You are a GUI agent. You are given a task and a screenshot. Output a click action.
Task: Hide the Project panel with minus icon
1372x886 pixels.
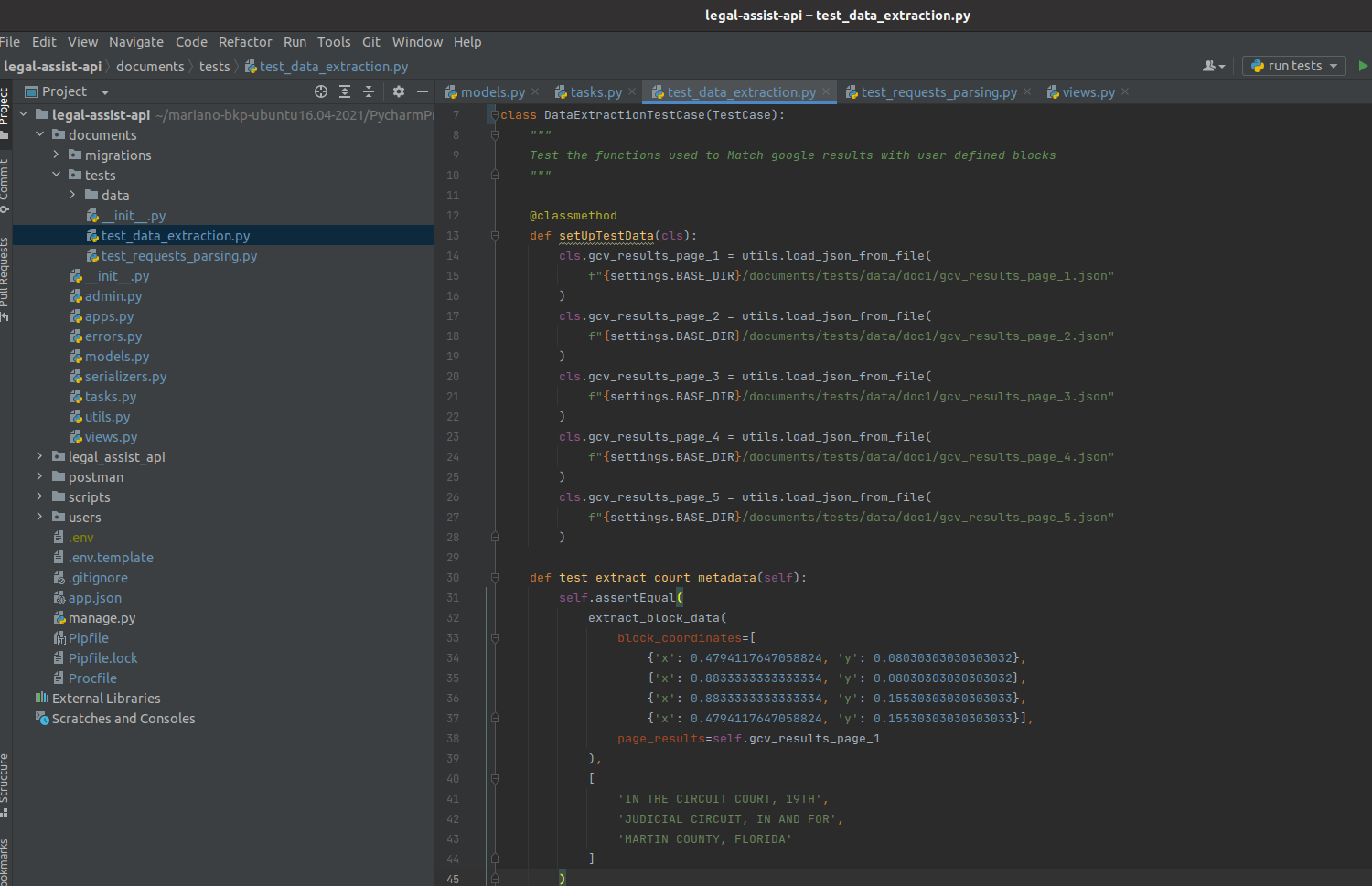click(422, 91)
